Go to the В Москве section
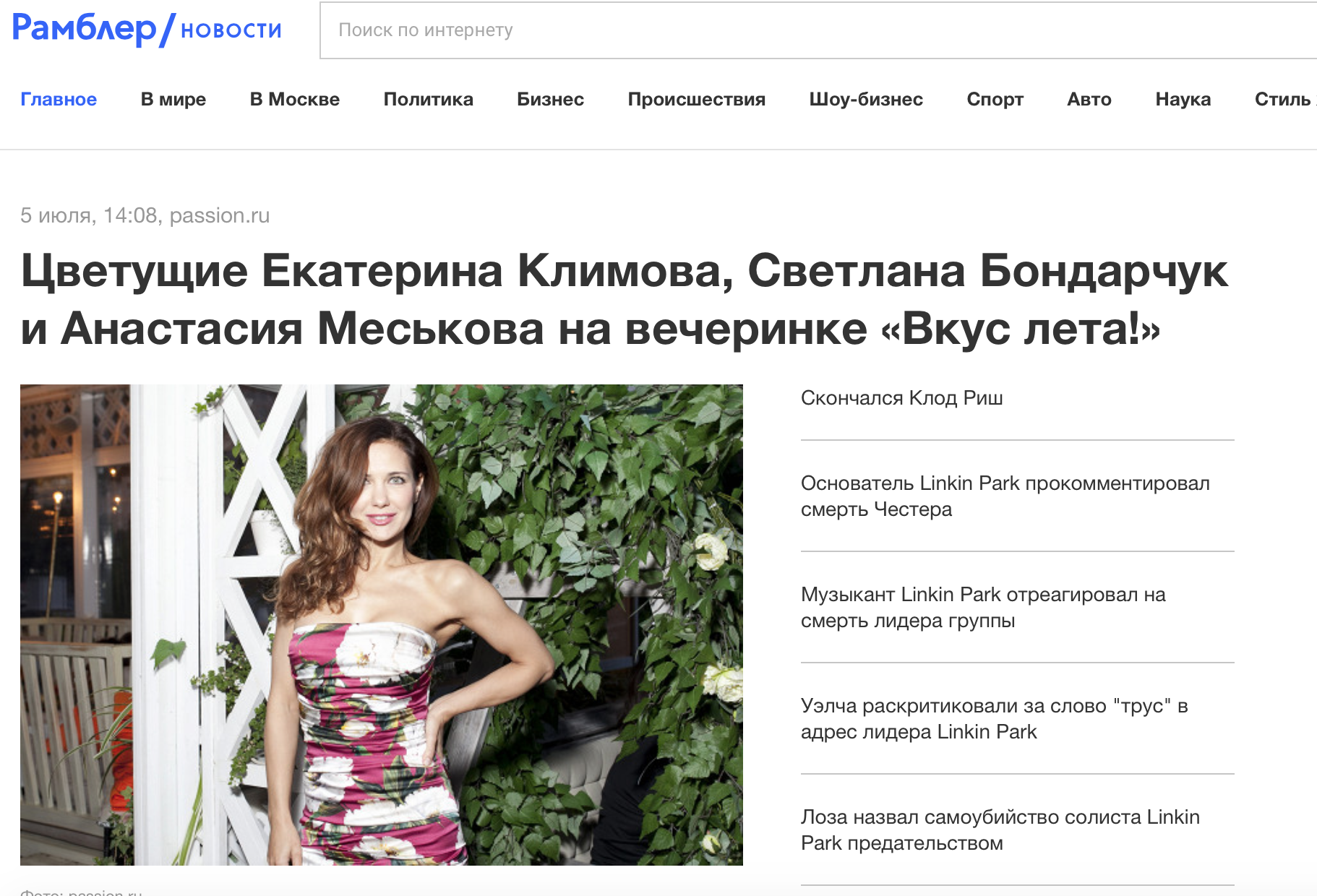 (x=295, y=99)
